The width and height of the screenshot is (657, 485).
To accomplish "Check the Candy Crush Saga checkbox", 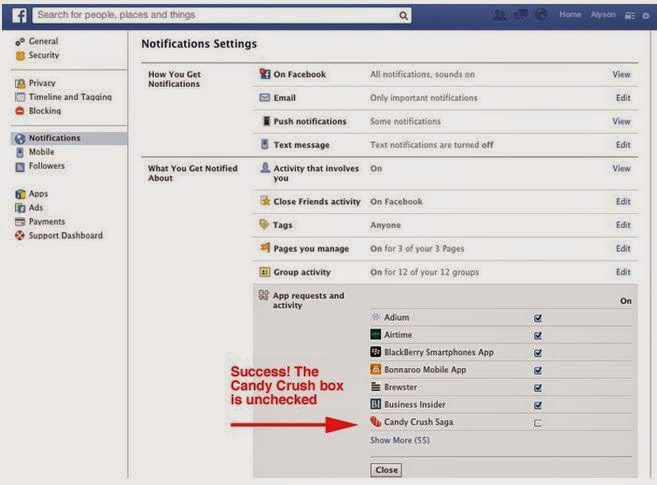I will [x=538, y=423].
